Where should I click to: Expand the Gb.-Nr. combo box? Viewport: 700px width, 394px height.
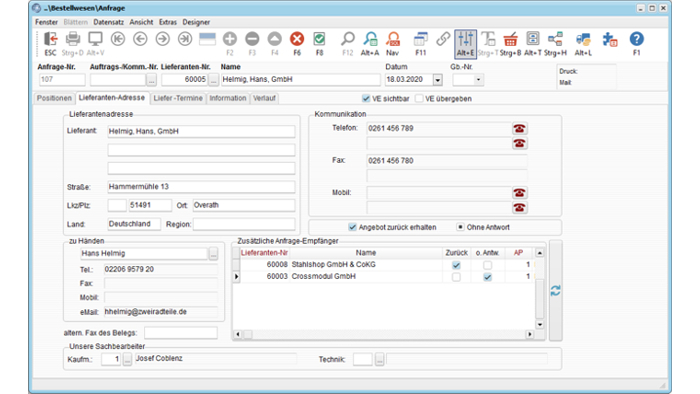[x=478, y=80]
